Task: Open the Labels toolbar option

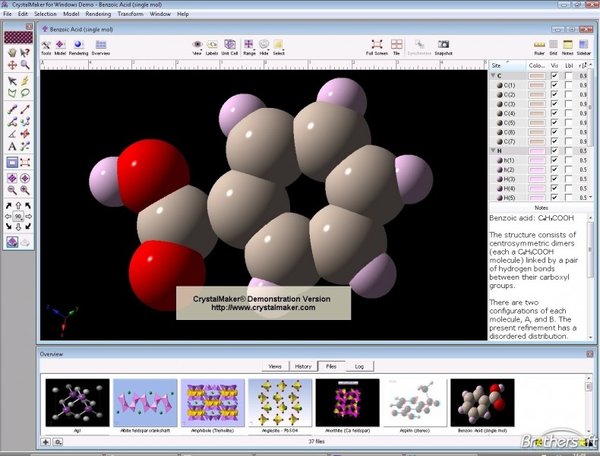Action: pos(213,46)
